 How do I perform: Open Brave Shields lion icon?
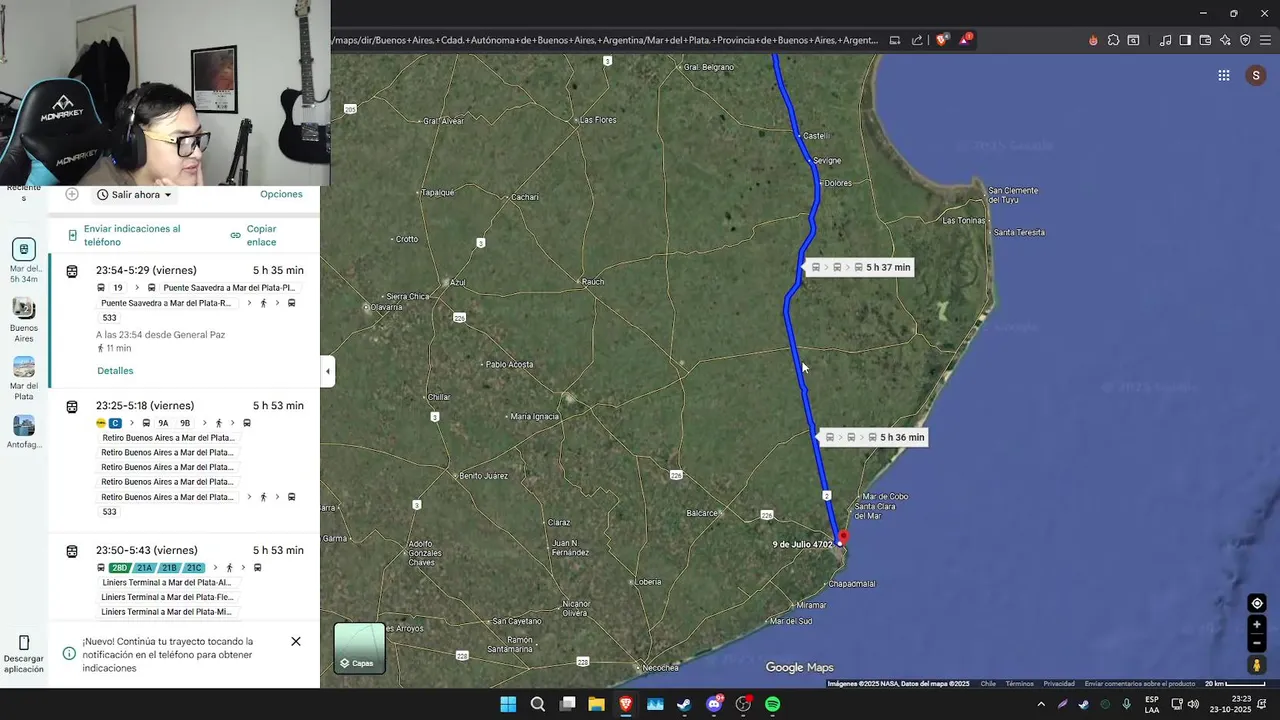(x=942, y=40)
